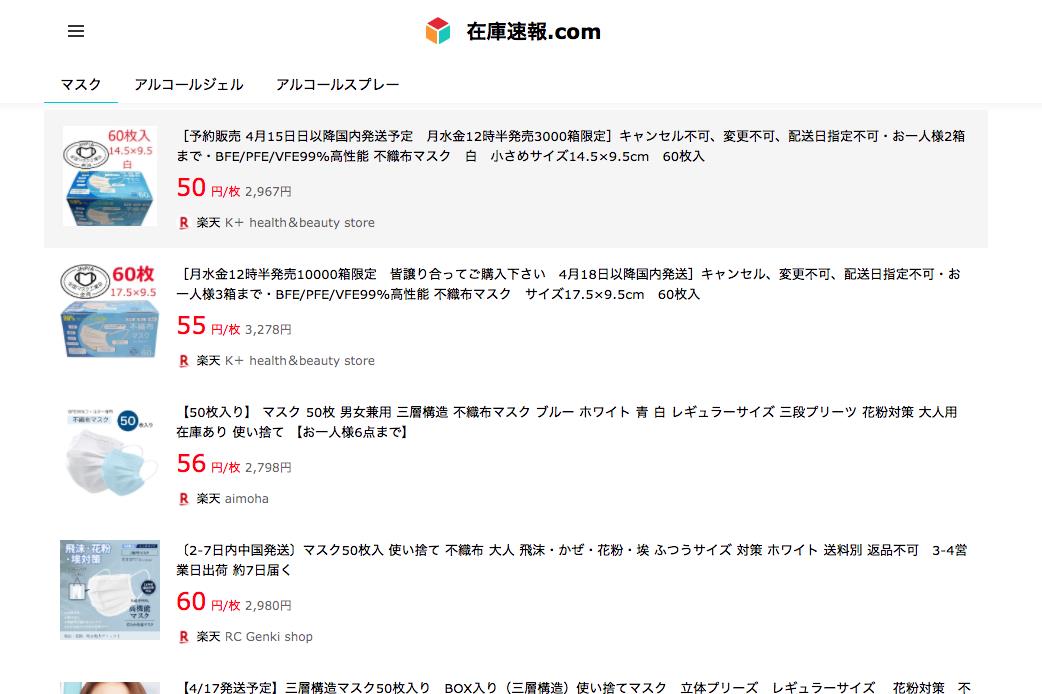Switch to the アルコールジェル tab
Viewport: 1042px width, 694px height.
point(189,84)
